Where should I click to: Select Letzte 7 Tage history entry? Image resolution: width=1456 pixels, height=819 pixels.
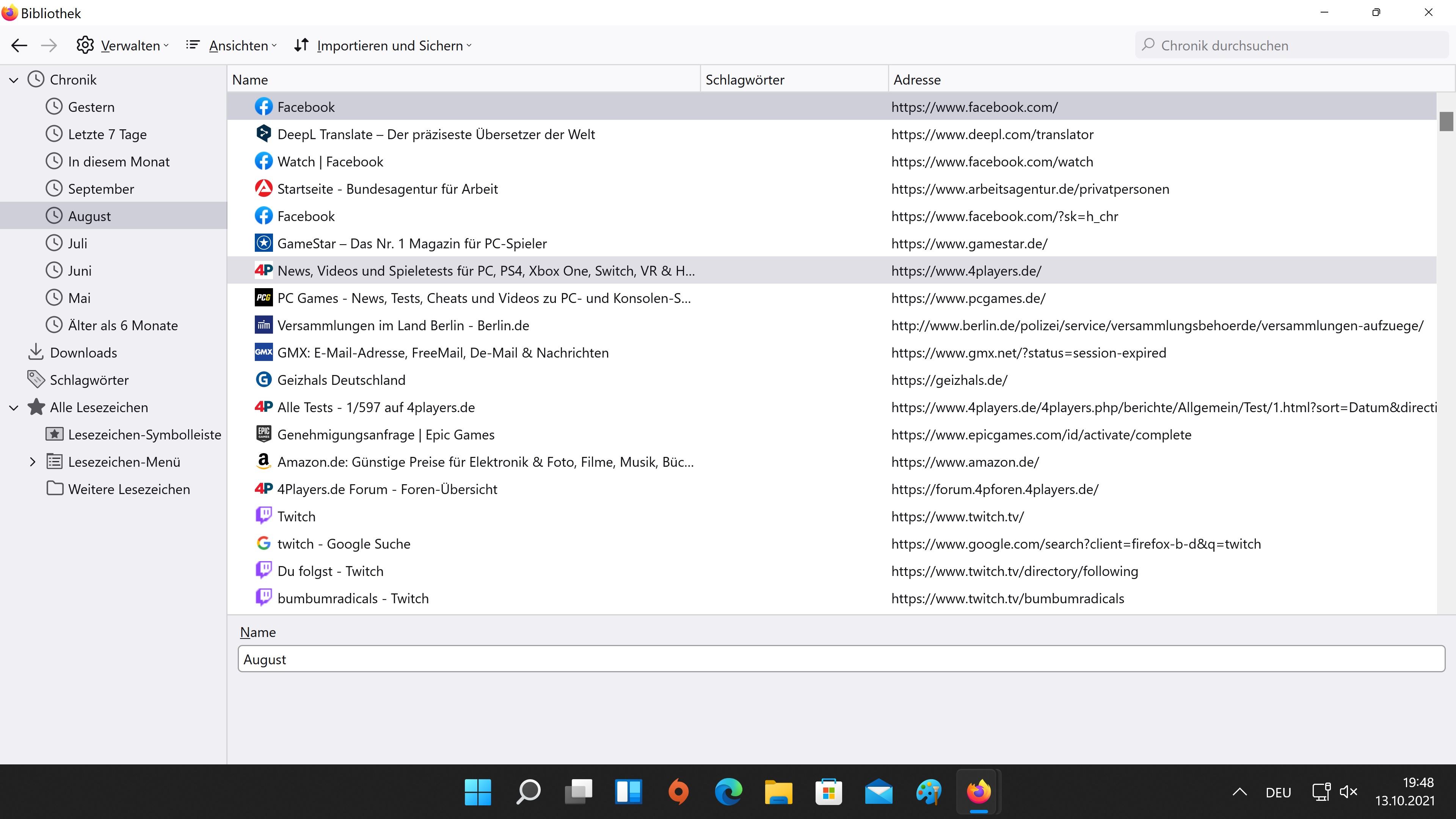pos(107,134)
